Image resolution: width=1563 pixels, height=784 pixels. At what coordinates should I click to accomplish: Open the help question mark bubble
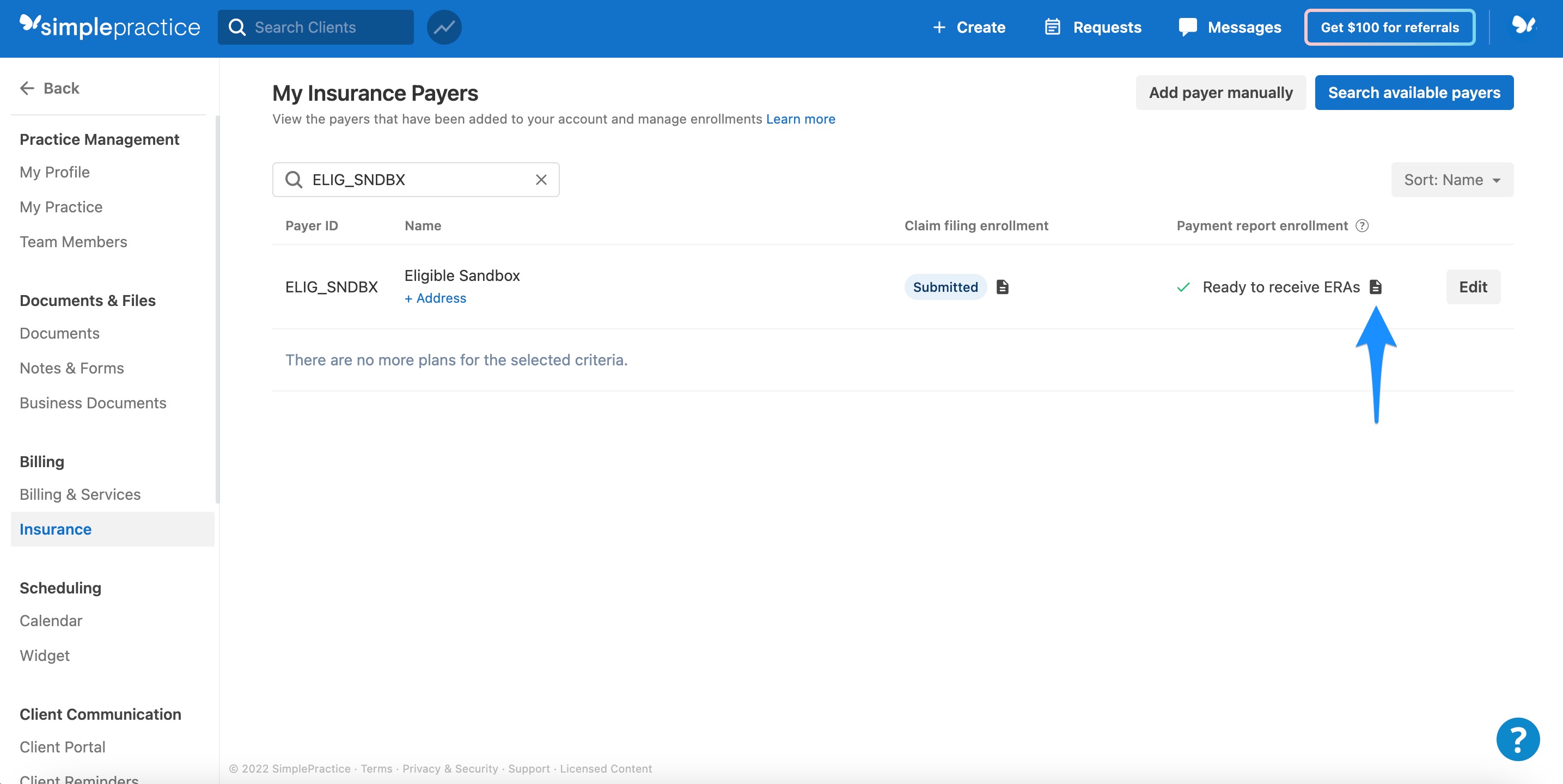(1518, 739)
